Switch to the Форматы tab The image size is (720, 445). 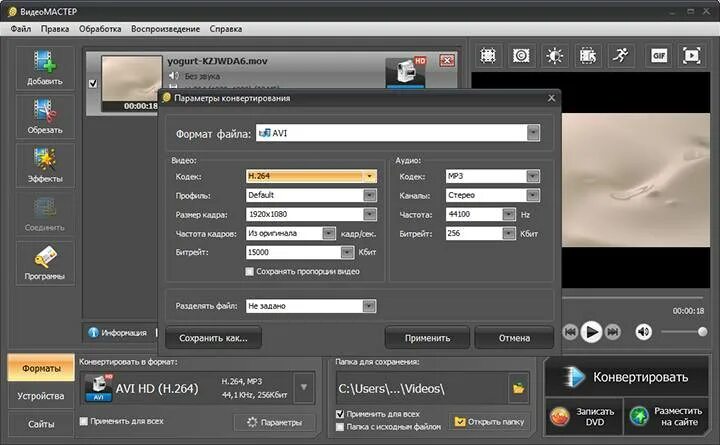click(41, 368)
